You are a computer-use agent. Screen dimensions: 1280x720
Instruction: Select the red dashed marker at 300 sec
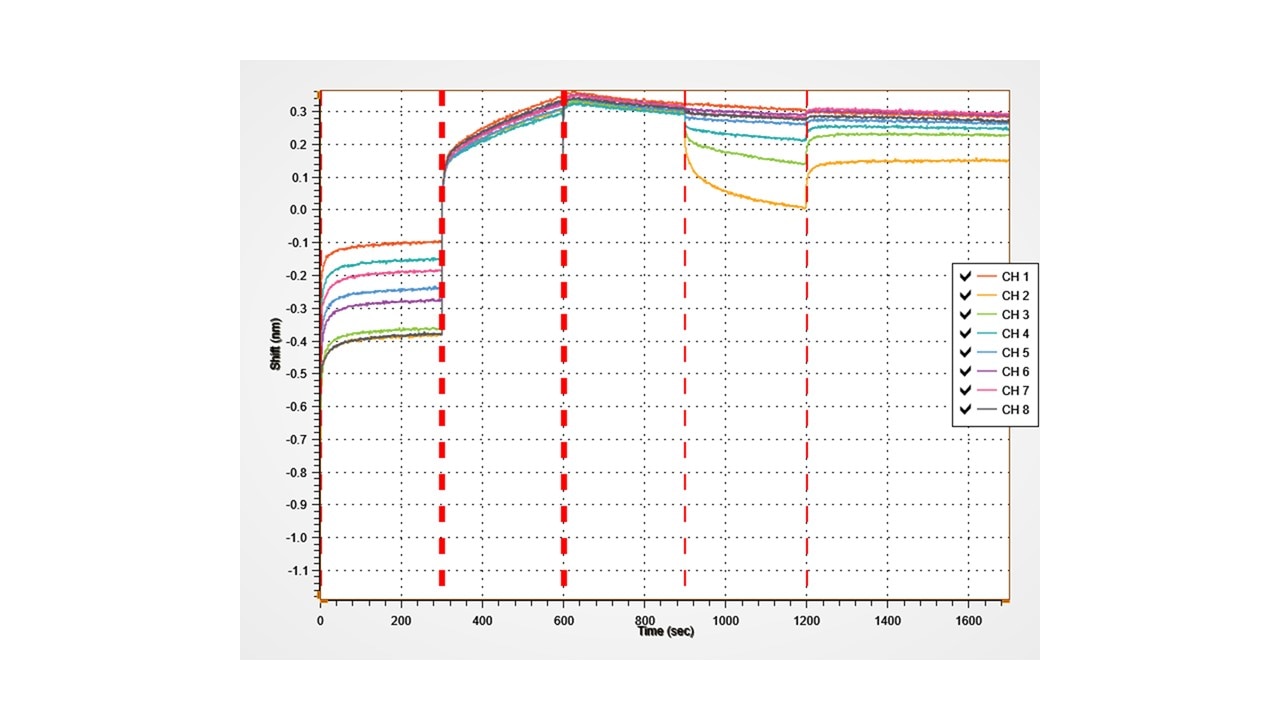click(442, 450)
